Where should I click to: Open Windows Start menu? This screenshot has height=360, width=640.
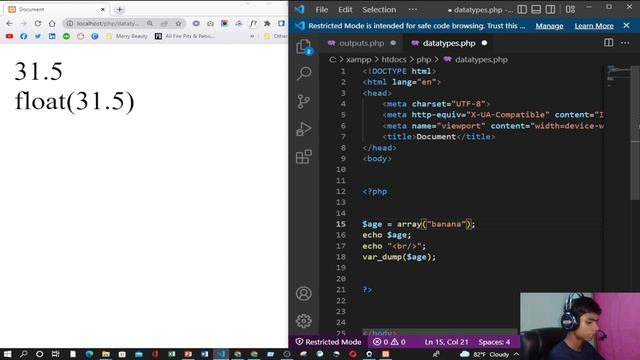pos(7,354)
